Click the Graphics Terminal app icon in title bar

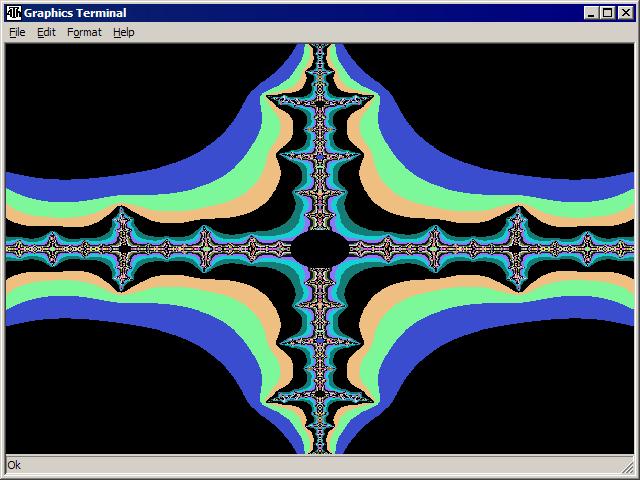point(14,13)
